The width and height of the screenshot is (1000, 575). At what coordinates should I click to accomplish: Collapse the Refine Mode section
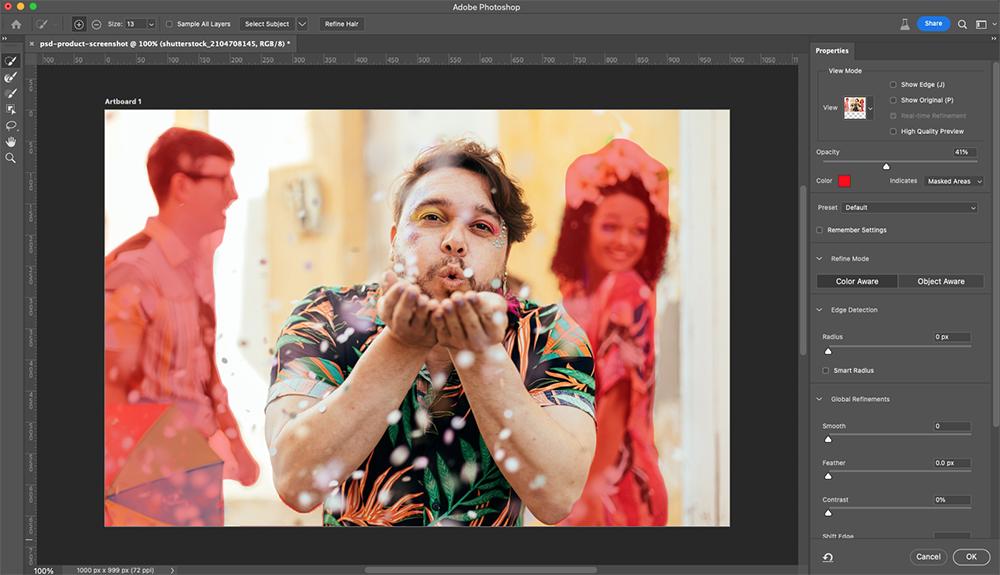tap(820, 259)
